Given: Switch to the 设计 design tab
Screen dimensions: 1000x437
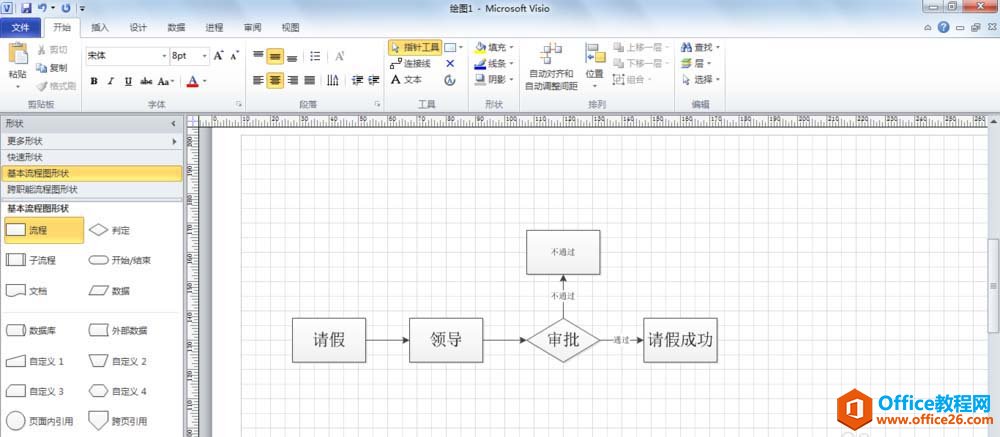Looking at the screenshot, I should tap(138, 27).
